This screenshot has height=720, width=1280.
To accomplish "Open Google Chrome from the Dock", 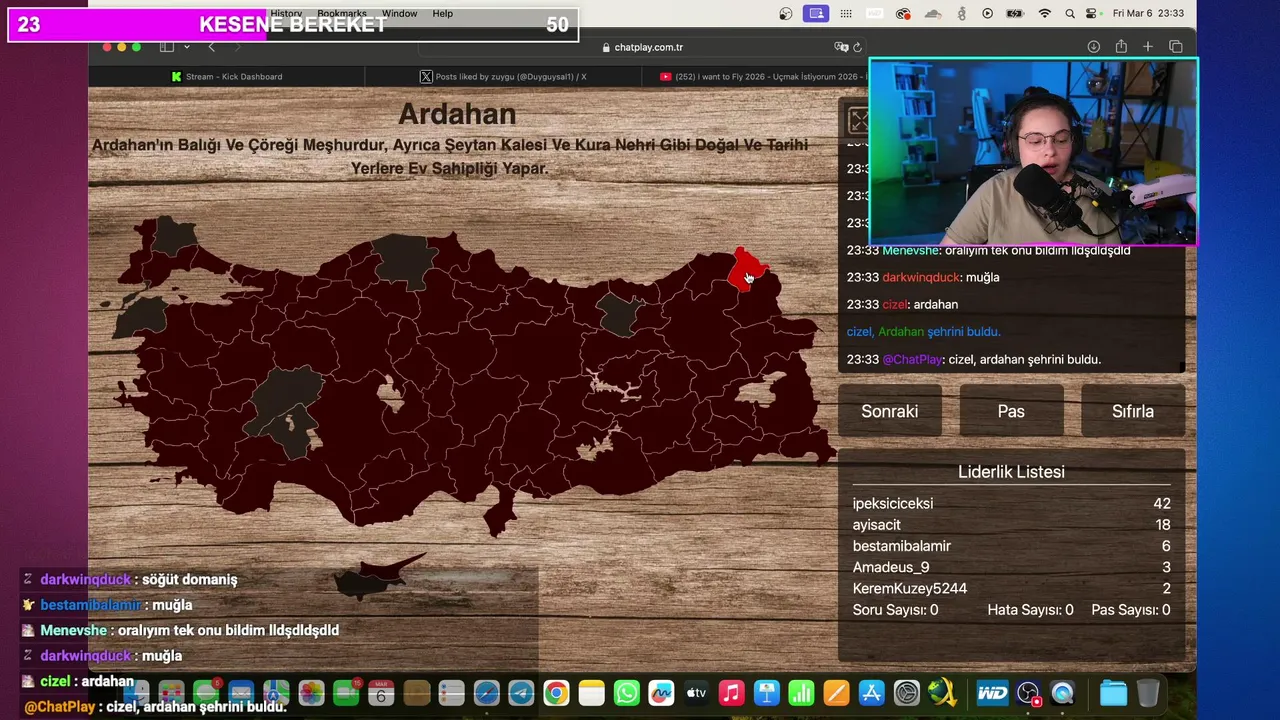I will click(x=557, y=693).
